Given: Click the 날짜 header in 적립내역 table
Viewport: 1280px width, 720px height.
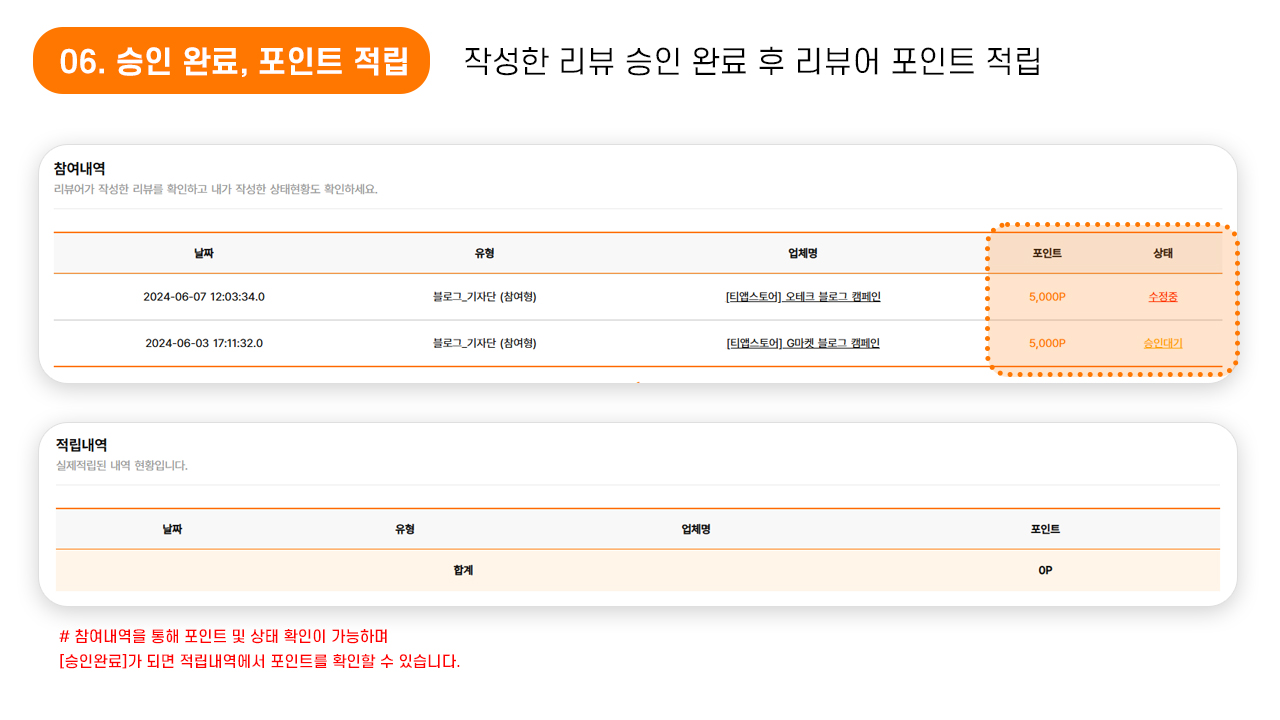Looking at the screenshot, I should pyautogui.click(x=173, y=529).
